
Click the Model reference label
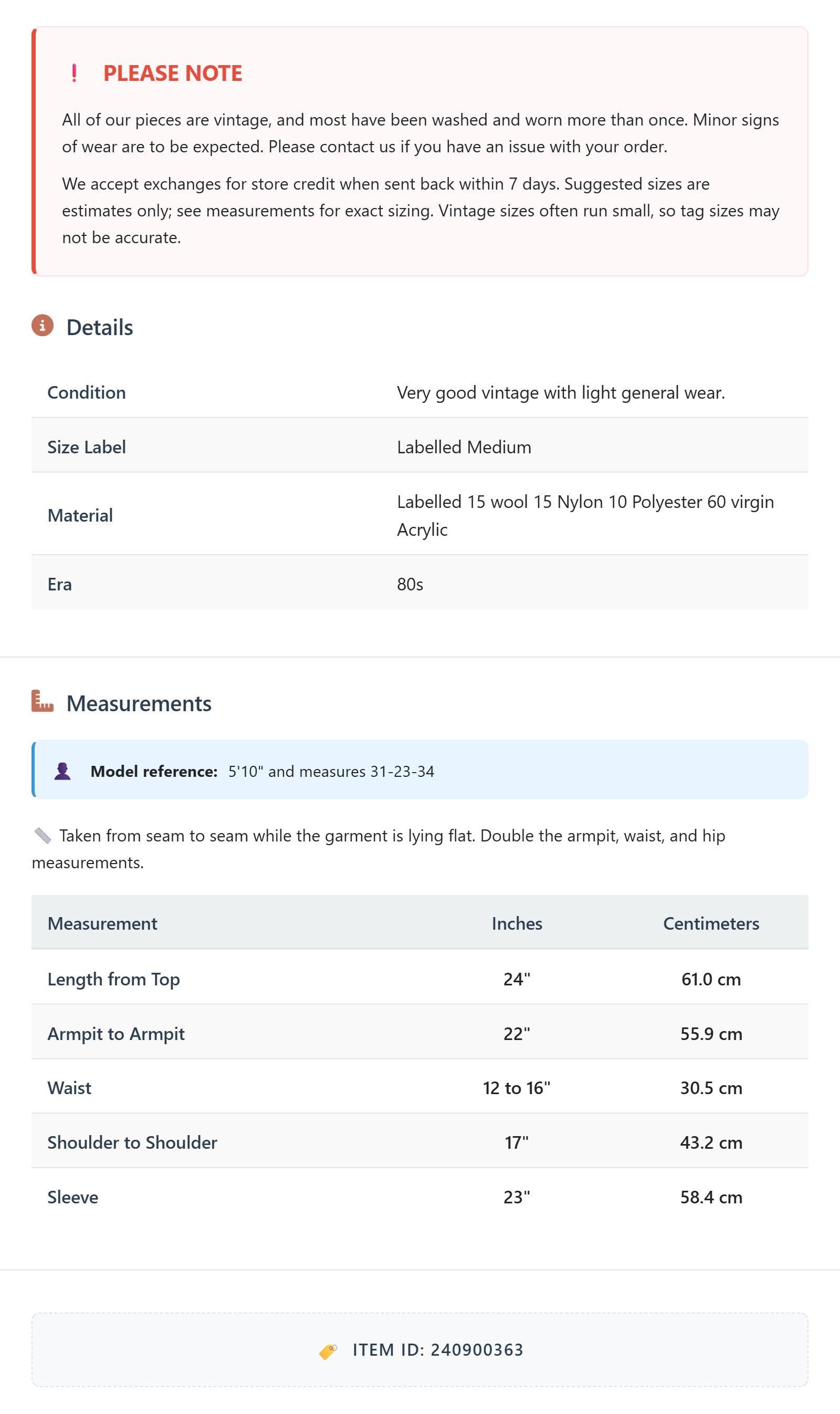click(x=154, y=771)
